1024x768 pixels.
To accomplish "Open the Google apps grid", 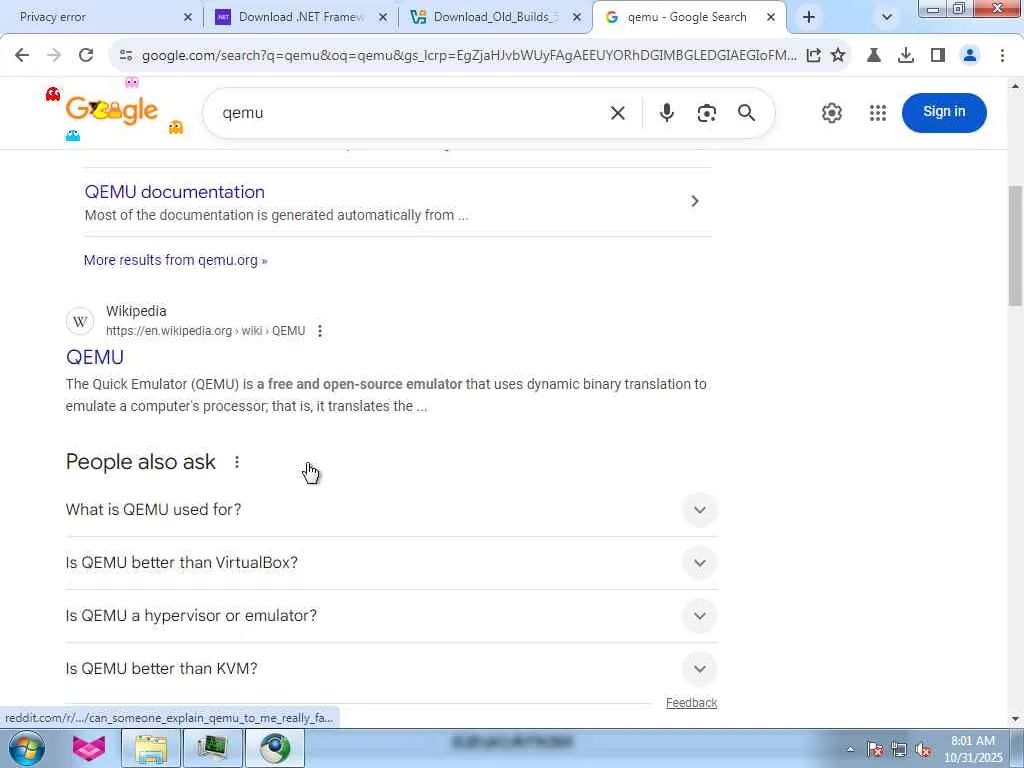I will click(878, 113).
